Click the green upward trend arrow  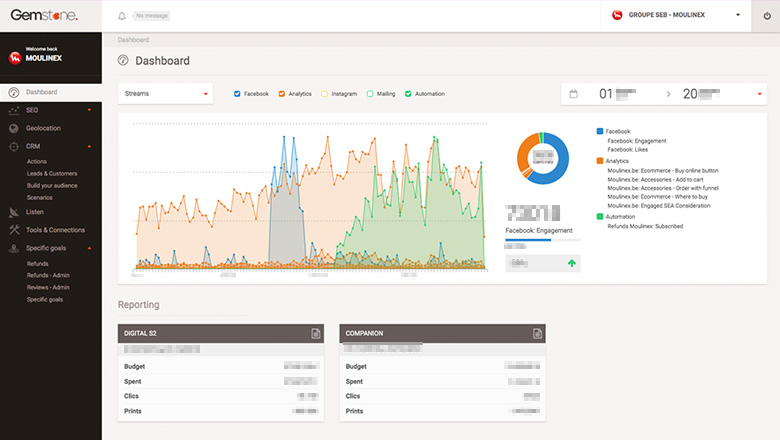click(x=572, y=263)
